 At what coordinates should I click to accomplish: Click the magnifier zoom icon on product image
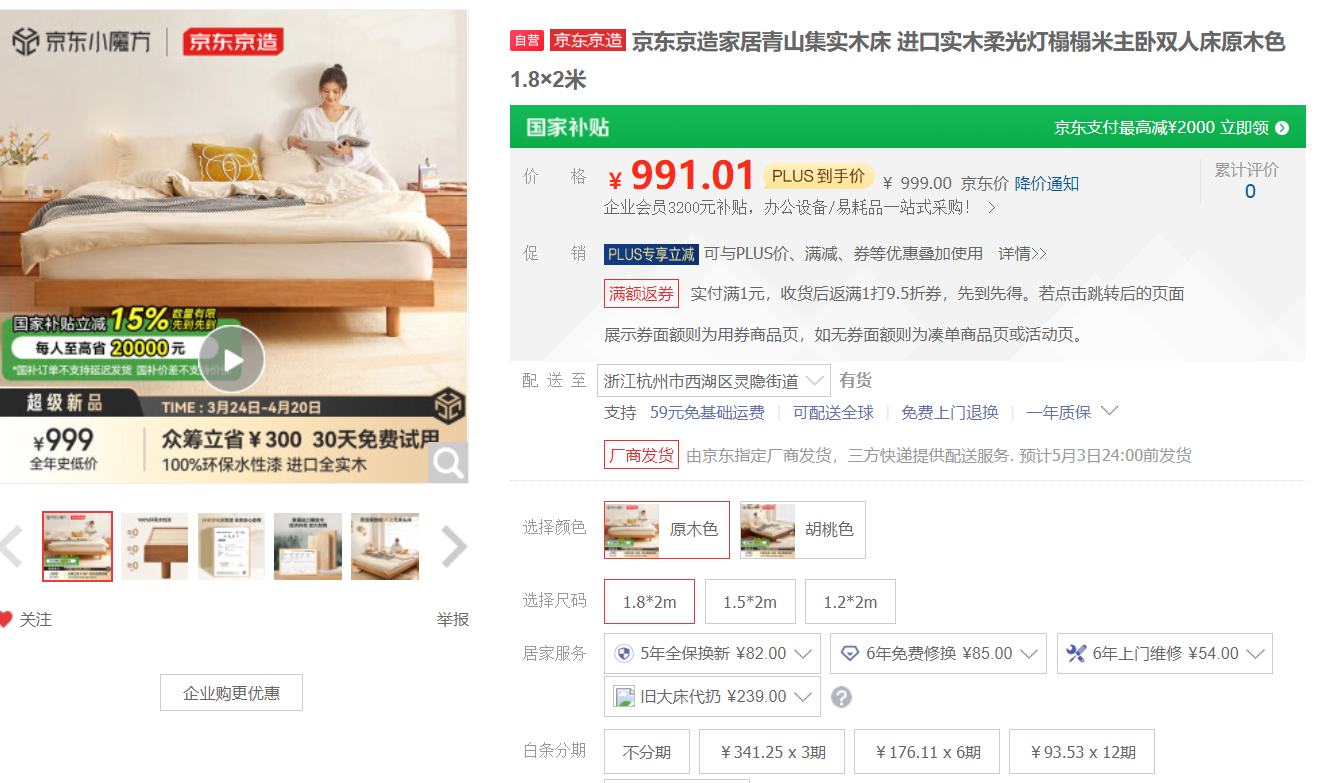pos(448,463)
